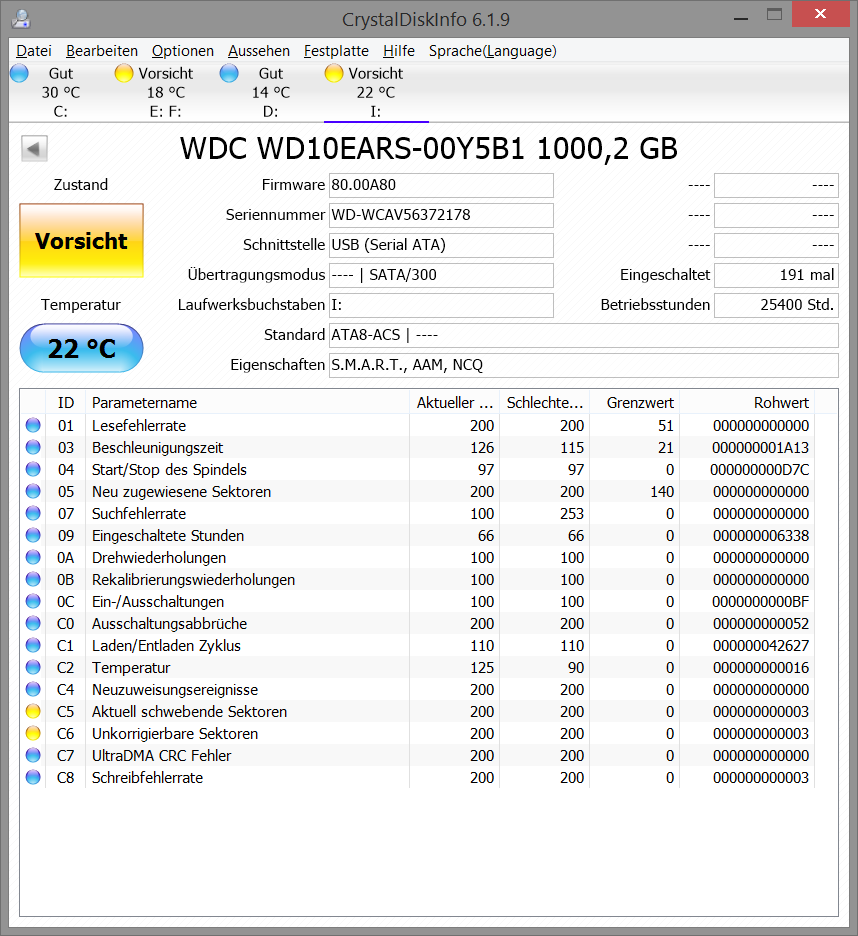
Task: Select the Unkorrigierbare Sektoren parameter name
Action: [x=175, y=734]
